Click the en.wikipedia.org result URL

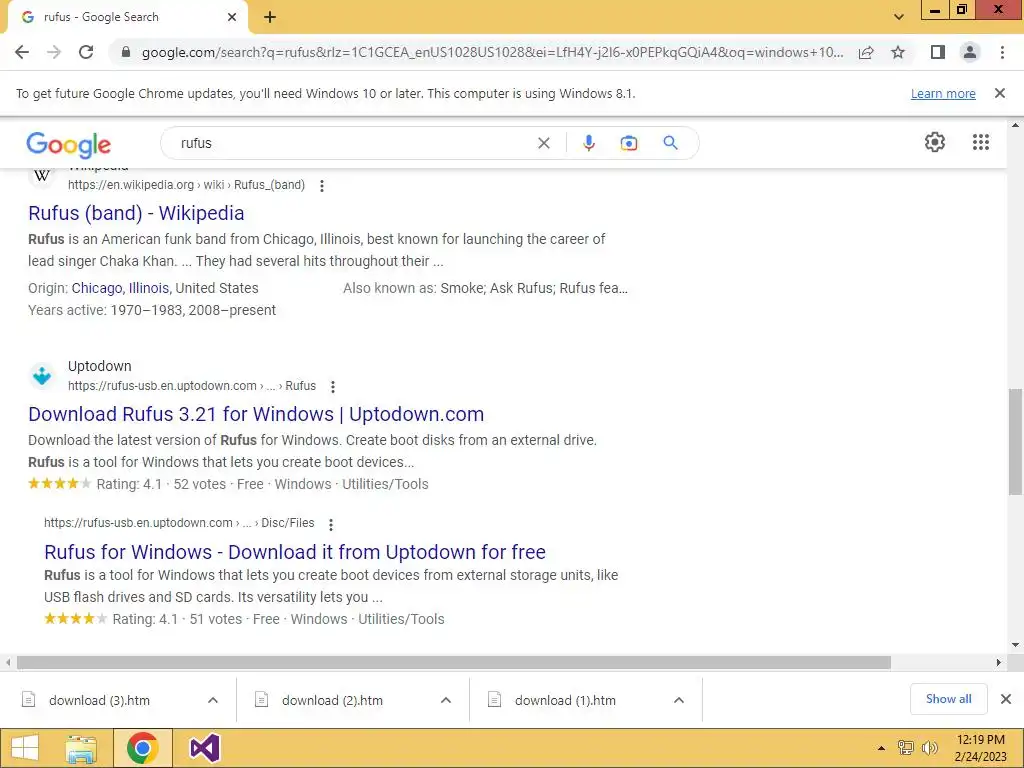coord(186,185)
